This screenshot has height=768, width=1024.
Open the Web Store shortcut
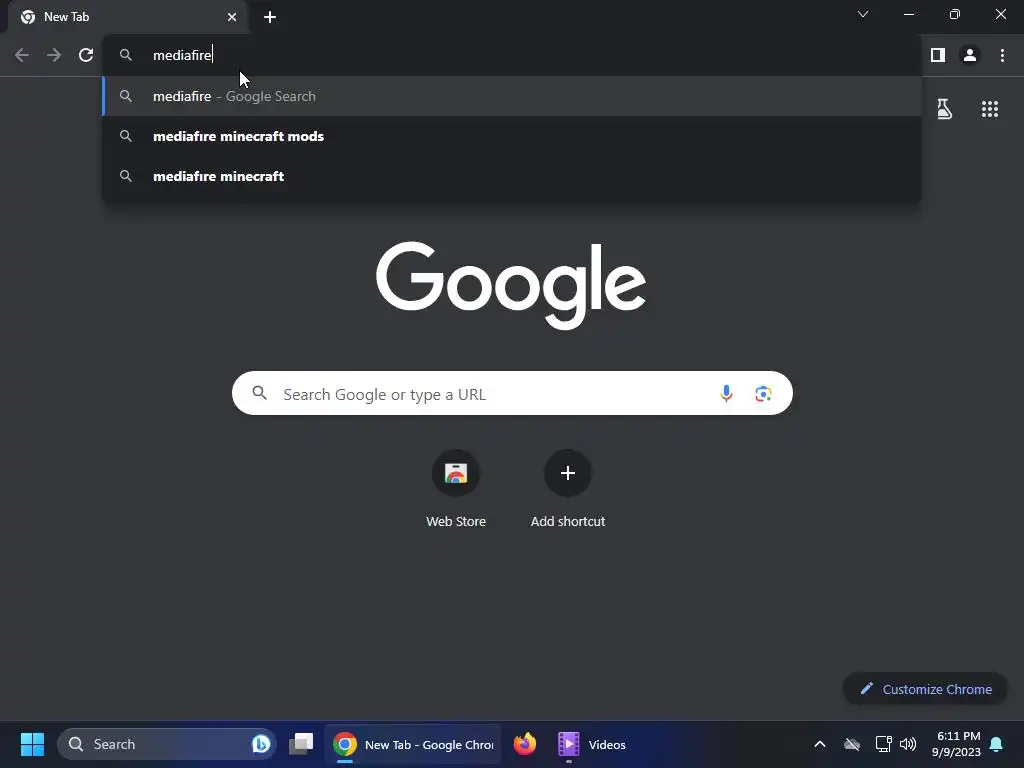[x=456, y=489]
